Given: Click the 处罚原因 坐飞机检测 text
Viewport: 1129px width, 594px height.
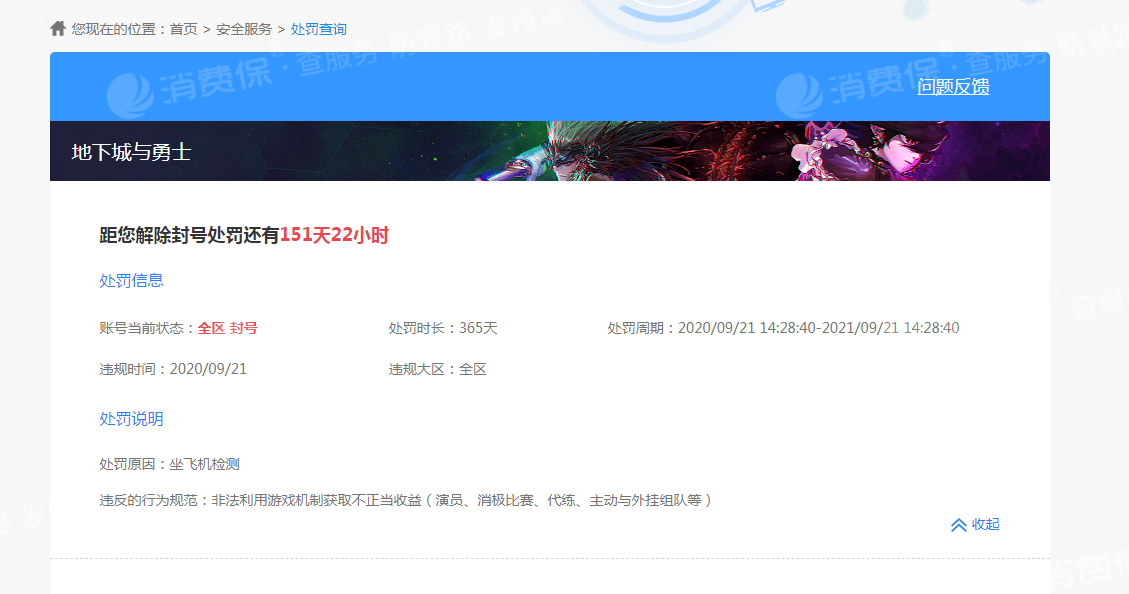Looking at the screenshot, I should click(169, 464).
